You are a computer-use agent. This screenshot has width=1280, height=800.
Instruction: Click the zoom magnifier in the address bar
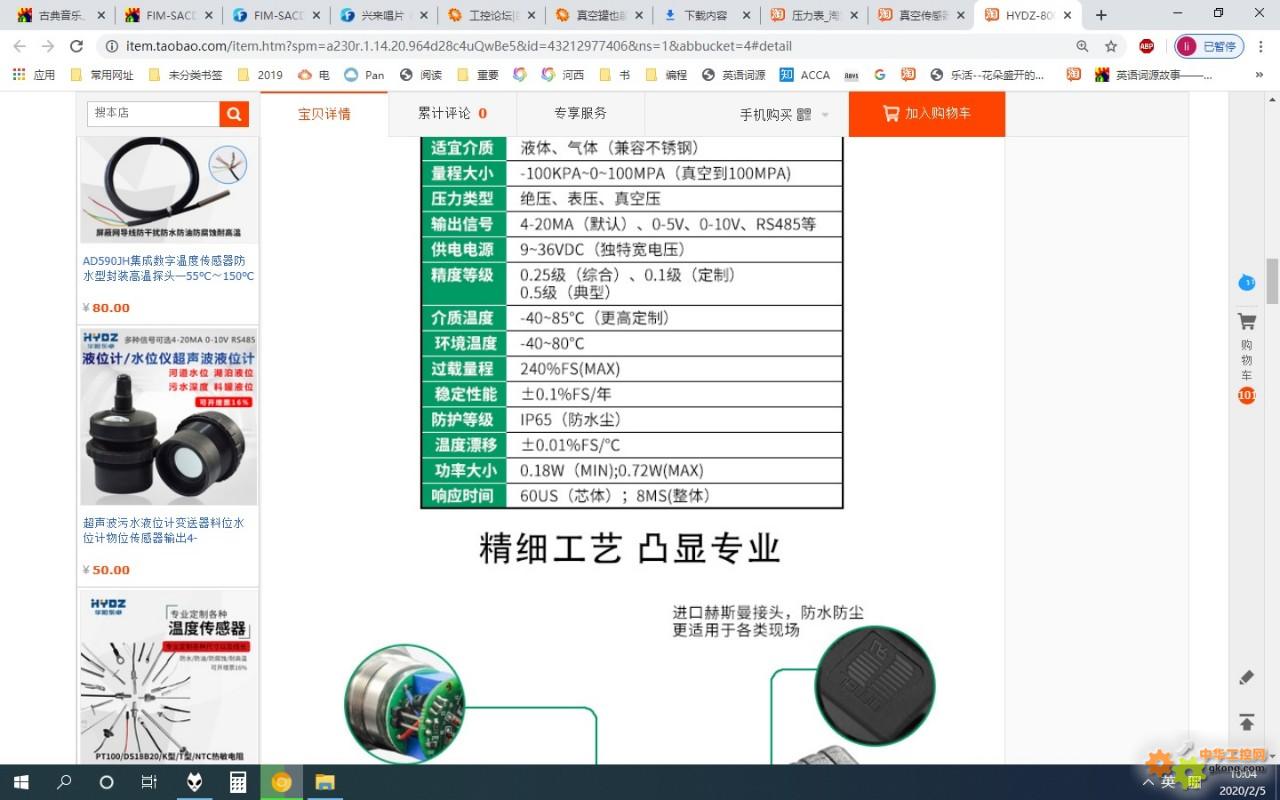pos(1082,46)
